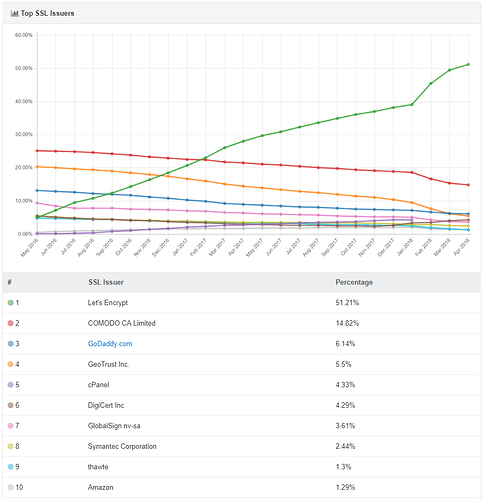Click the Percentage column header
484x499 pixels.
tap(354, 282)
